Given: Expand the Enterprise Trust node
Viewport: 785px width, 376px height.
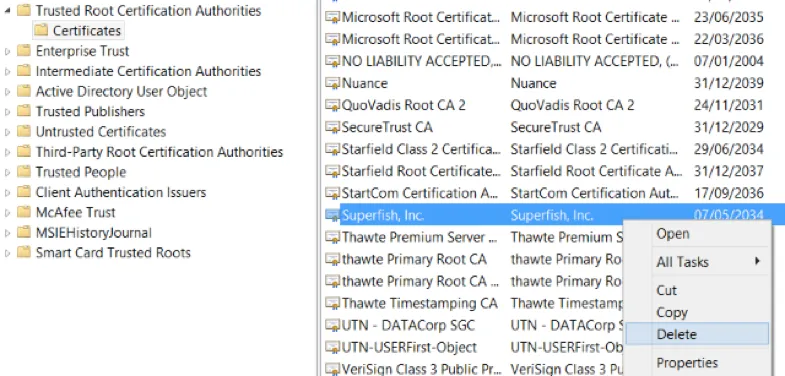Looking at the screenshot, I should coord(7,51).
